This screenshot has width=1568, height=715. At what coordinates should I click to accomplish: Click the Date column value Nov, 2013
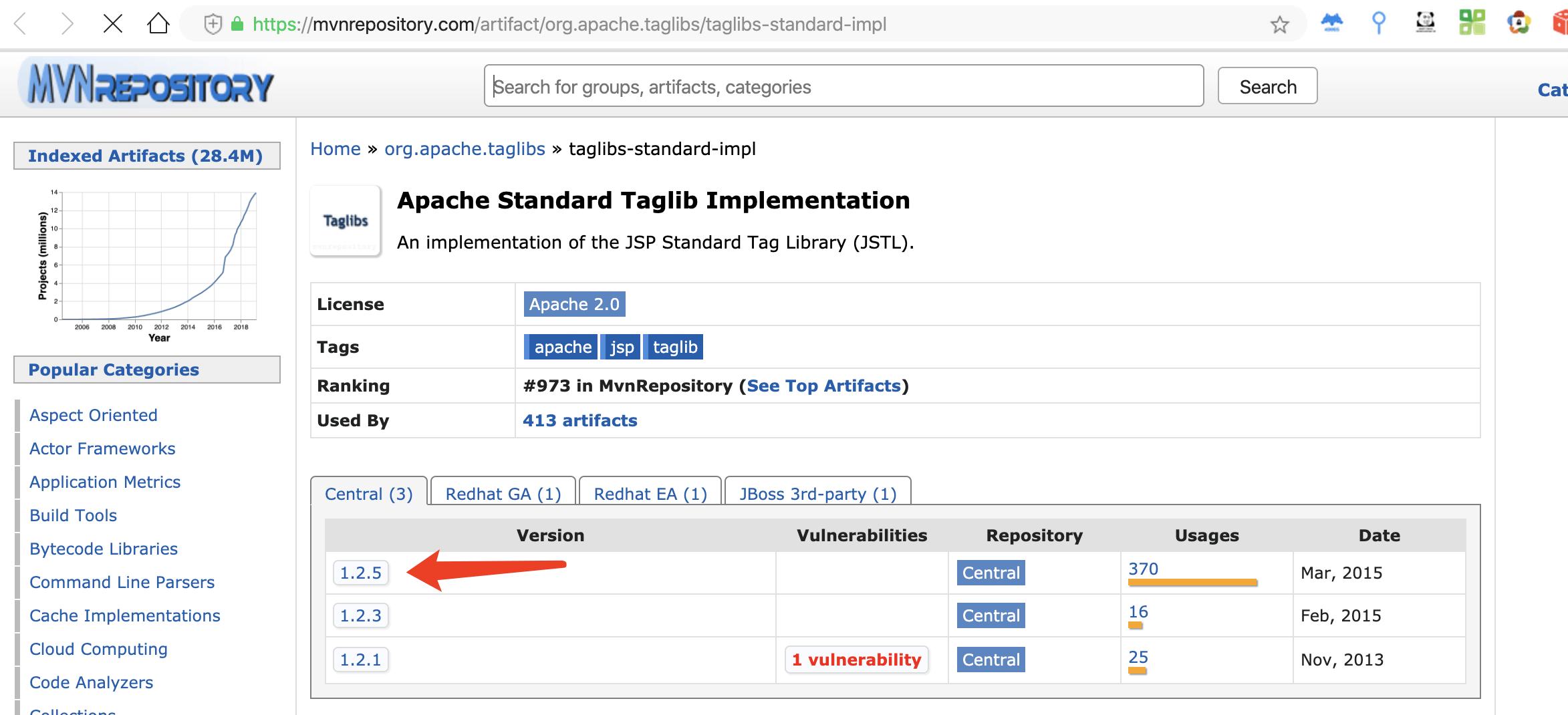[x=1341, y=660]
